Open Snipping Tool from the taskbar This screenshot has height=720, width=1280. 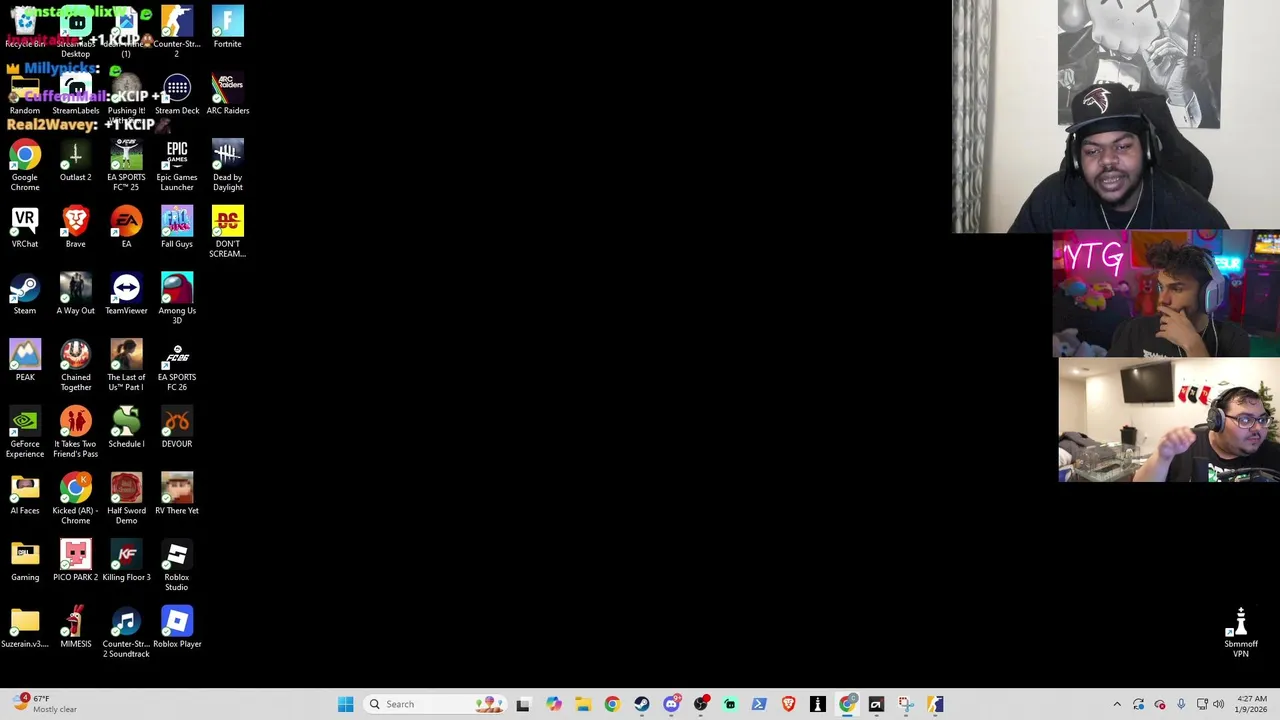906,704
